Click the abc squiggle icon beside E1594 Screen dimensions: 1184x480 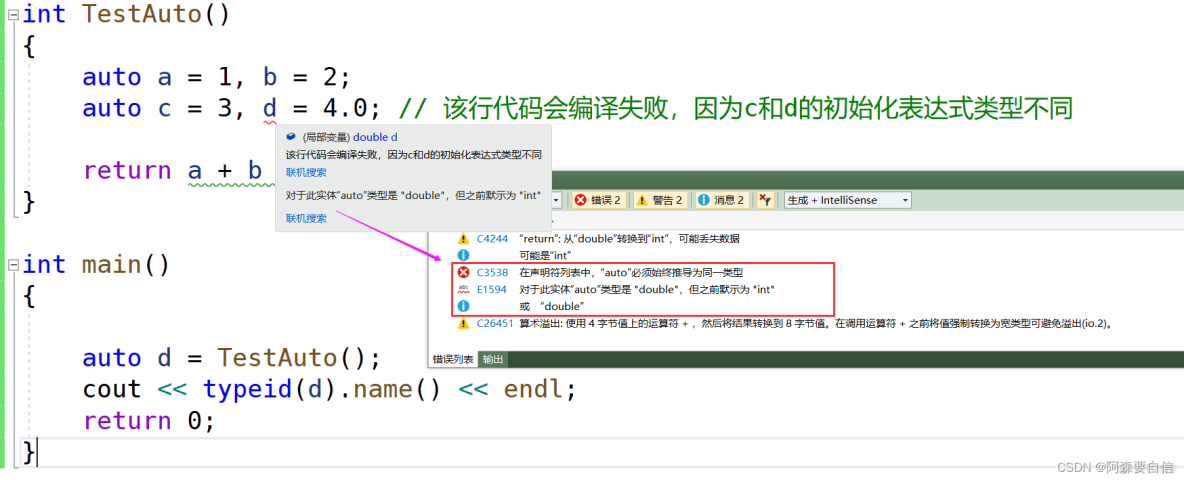(464, 289)
